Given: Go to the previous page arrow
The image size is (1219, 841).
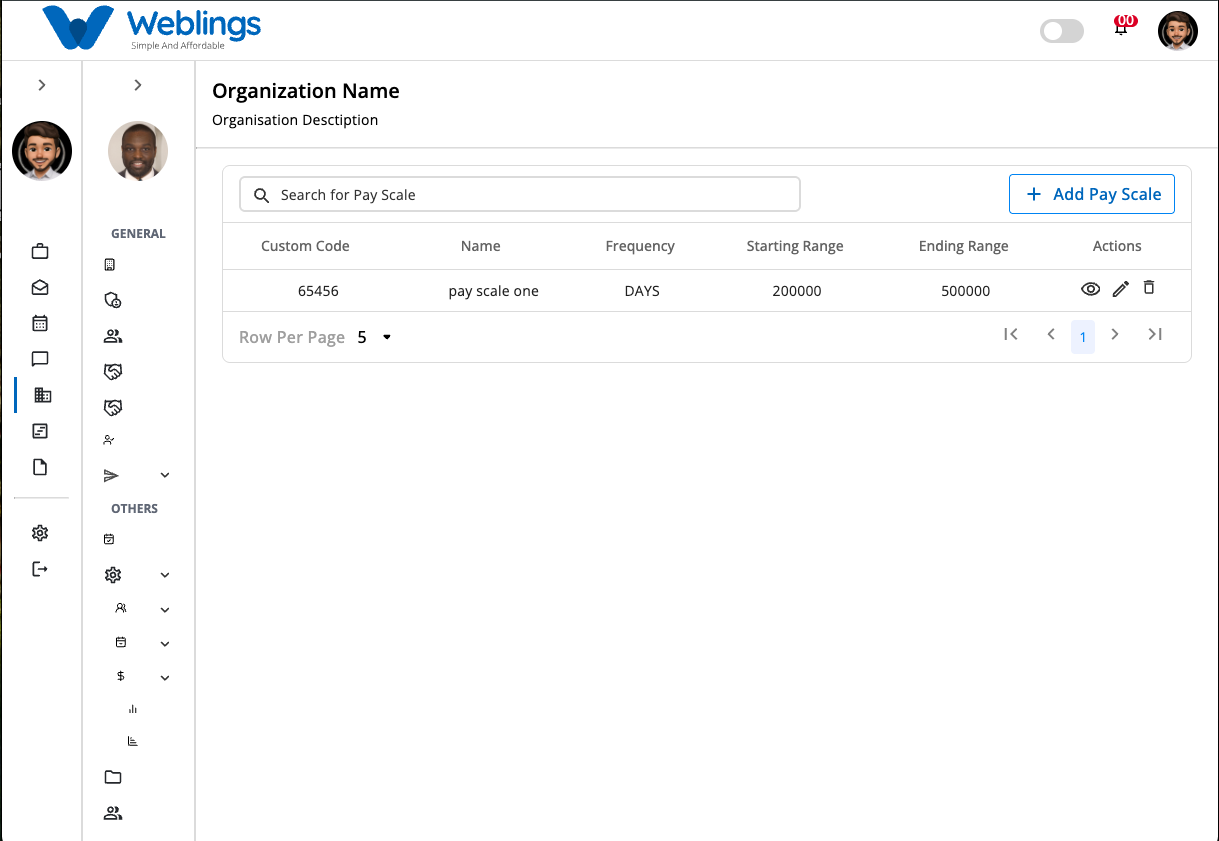Looking at the screenshot, I should pos(1051,334).
